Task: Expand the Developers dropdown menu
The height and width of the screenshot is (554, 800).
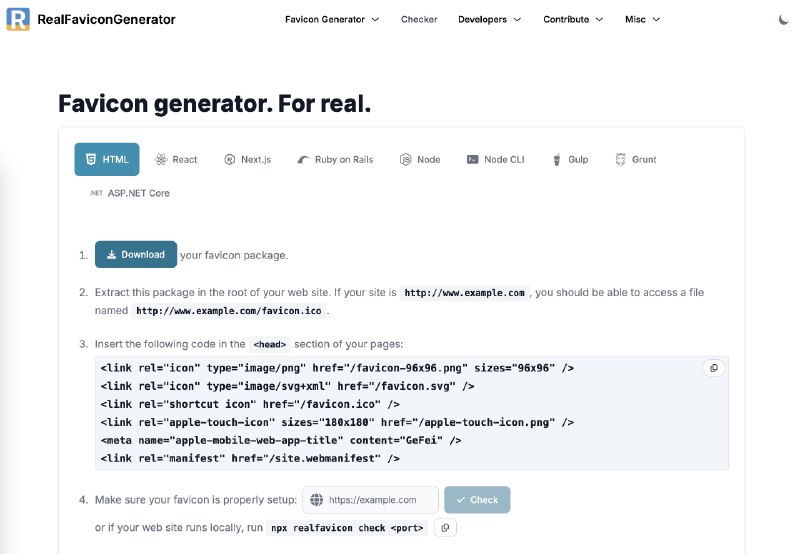Action: pyautogui.click(x=490, y=19)
